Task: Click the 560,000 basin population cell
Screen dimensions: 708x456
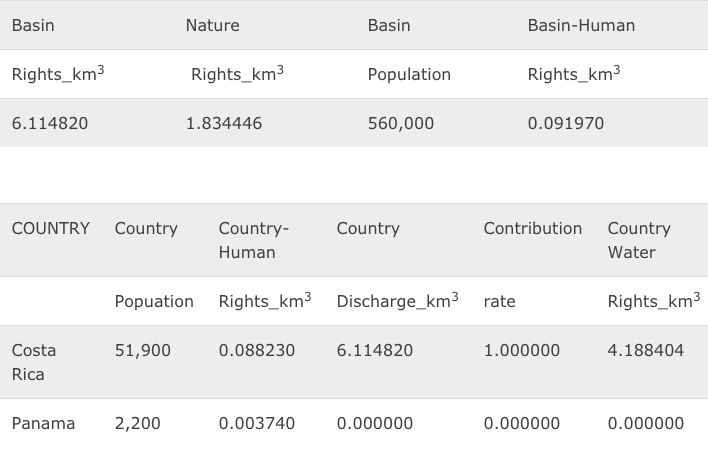Action: pyautogui.click(x=401, y=123)
